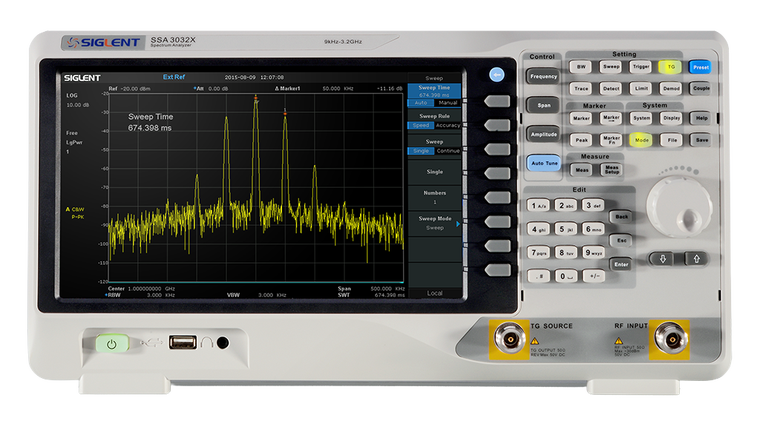Image resolution: width=760 pixels, height=427 pixels.
Task: Click the rotary knob
Action: click(x=680, y=206)
